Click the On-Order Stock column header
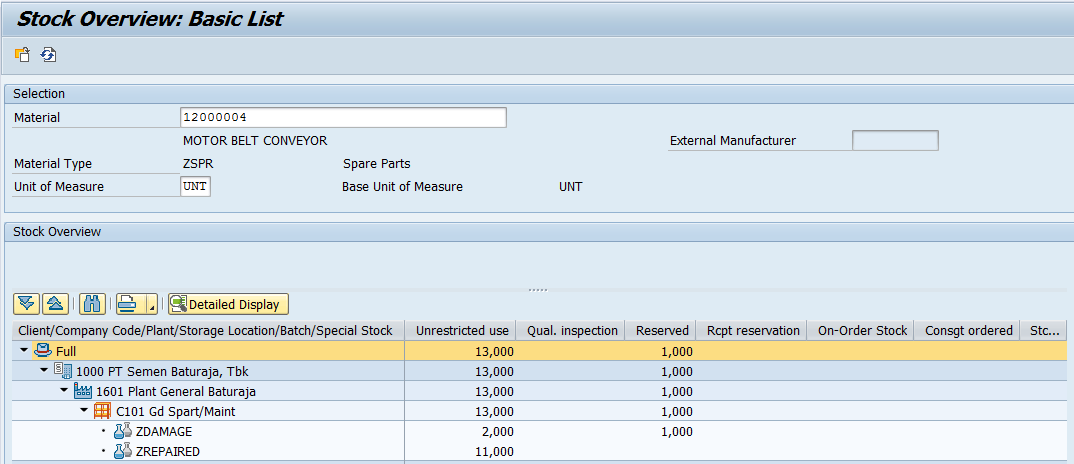The width and height of the screenshot is (1074, 464). (x=862, y=330)
